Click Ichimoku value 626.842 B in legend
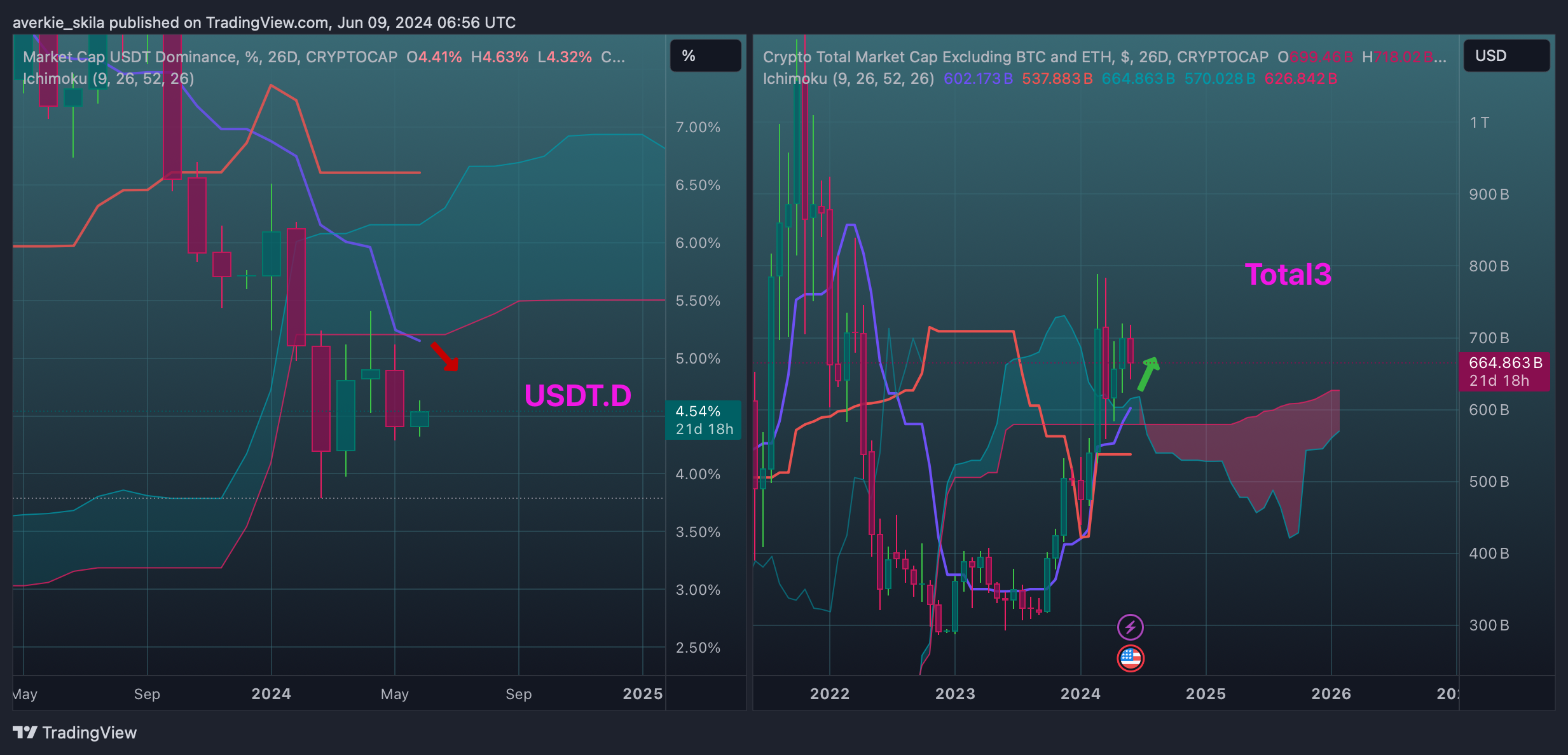This screenshot has width=1568, height=755. tap(1301, 79)
